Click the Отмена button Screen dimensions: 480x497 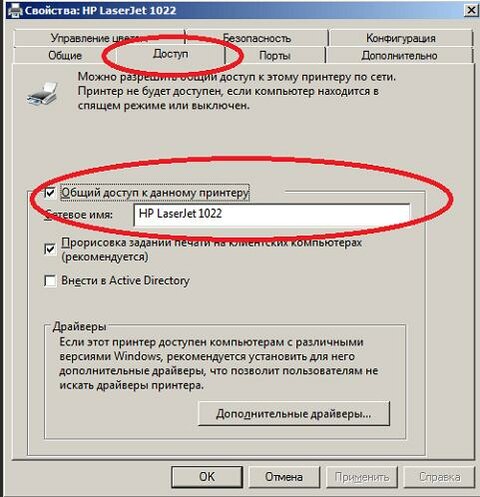(x=284, y=477)
